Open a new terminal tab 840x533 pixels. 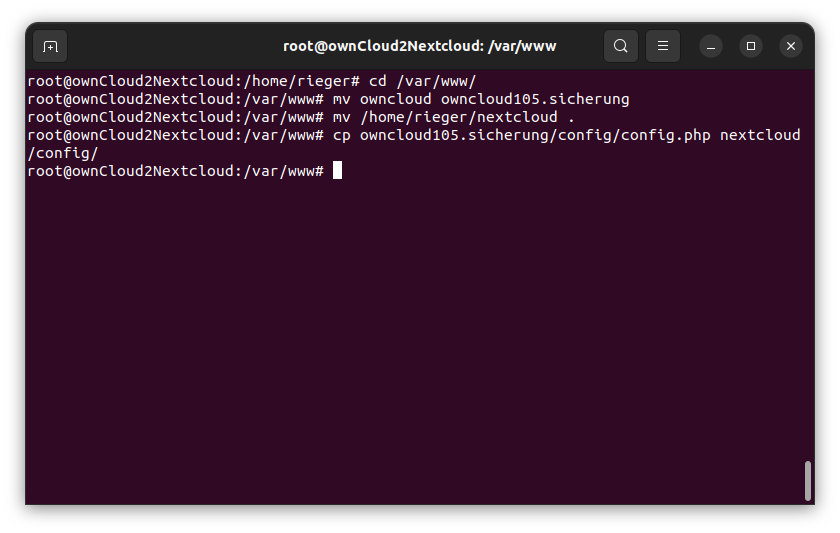coord(50,47)
